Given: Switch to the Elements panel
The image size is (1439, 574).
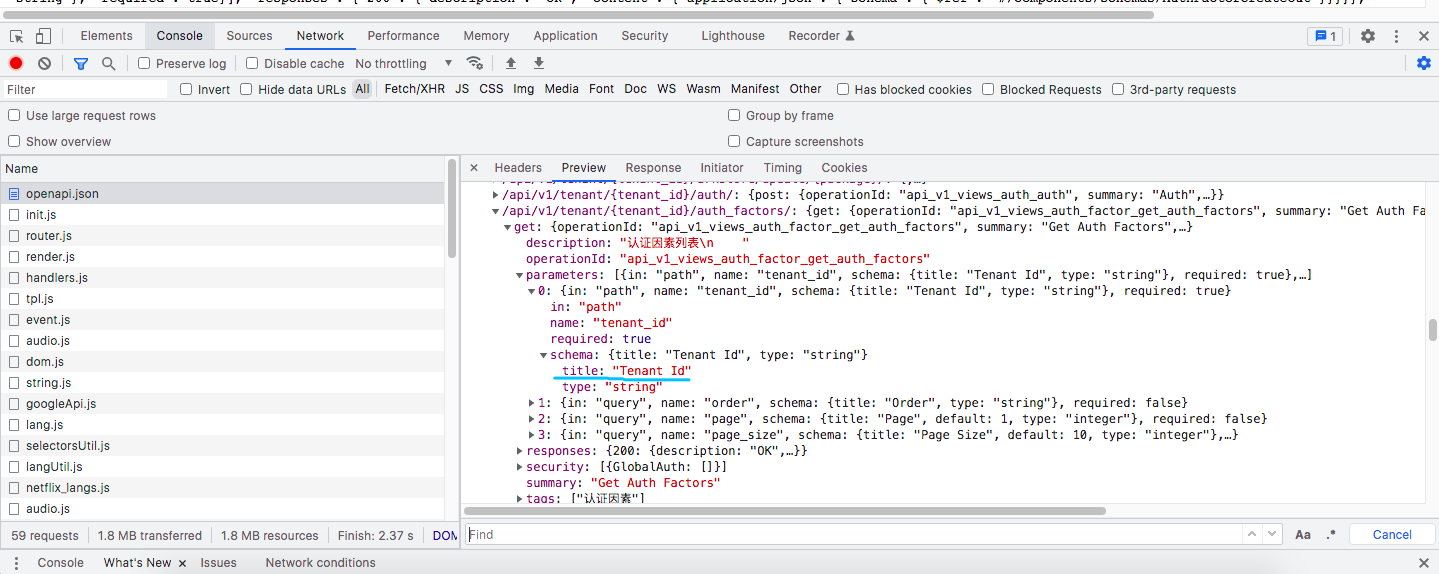Looking at the screenshot, I should [x=106, y=36].
